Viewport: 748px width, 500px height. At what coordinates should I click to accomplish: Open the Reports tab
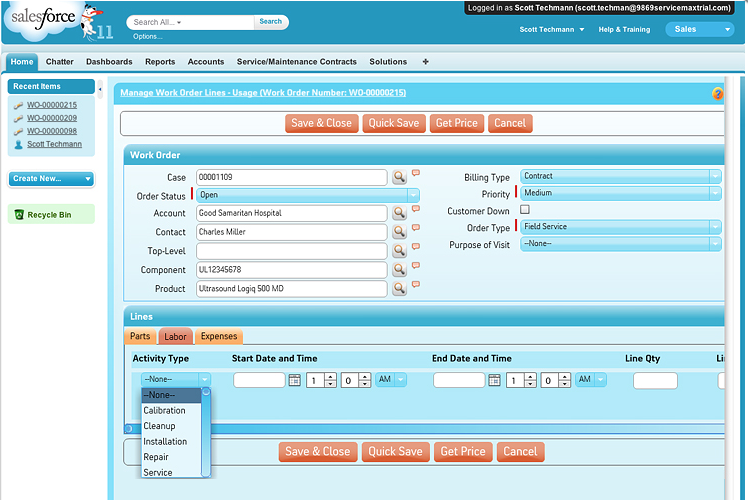pyautogui.click(x=160, y=62)
